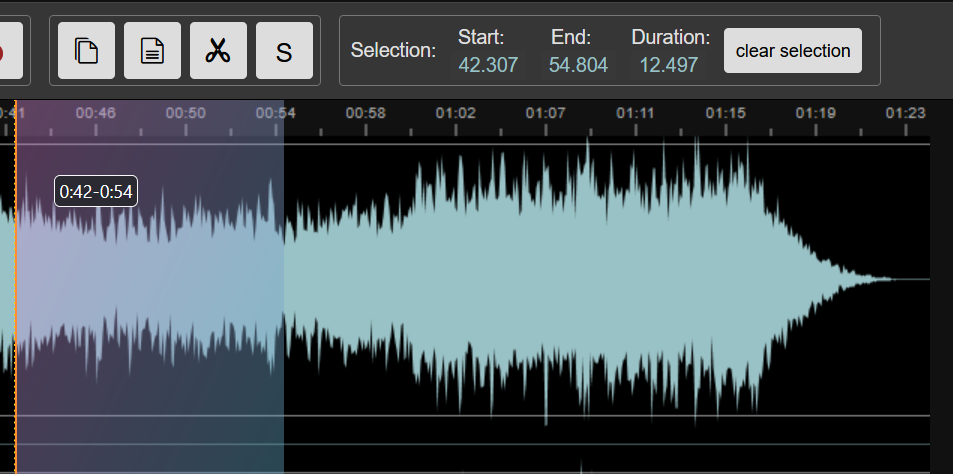Jump to the 00:46 ruler mark
Viewport: 953px width, 474px height.
click(x=96, y=113)
